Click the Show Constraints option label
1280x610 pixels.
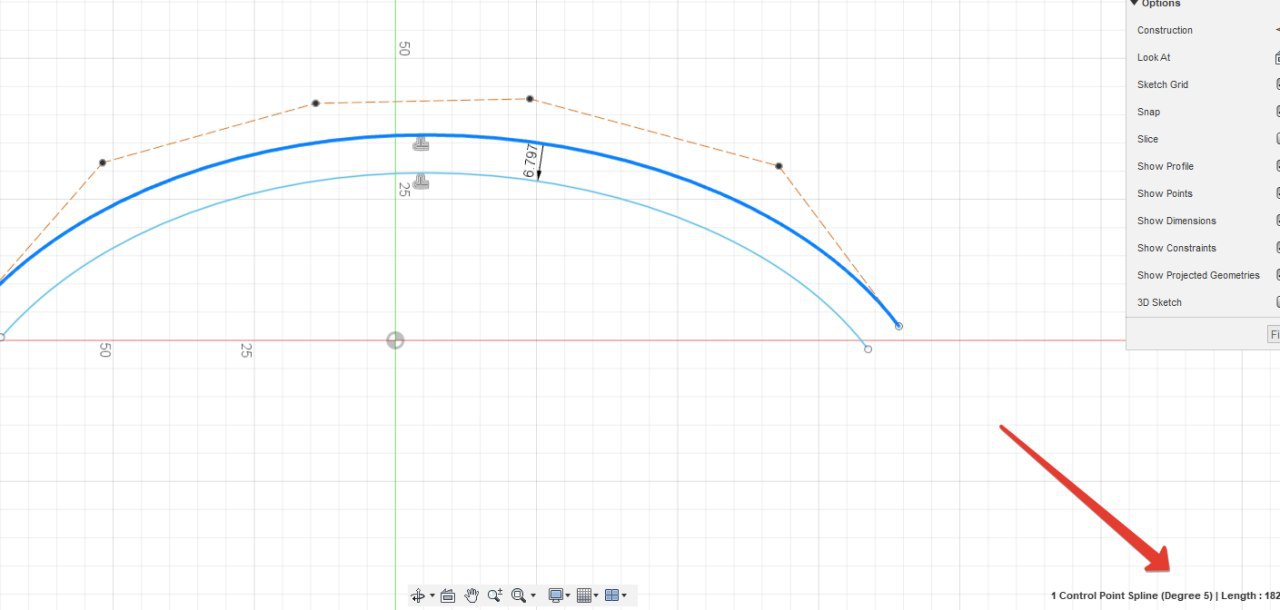pyautogui.click(x=1177, y=248)
